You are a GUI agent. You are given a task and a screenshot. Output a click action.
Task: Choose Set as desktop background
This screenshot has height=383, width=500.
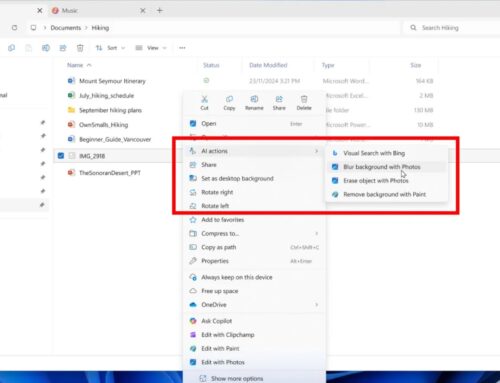[x=254, y=178]
